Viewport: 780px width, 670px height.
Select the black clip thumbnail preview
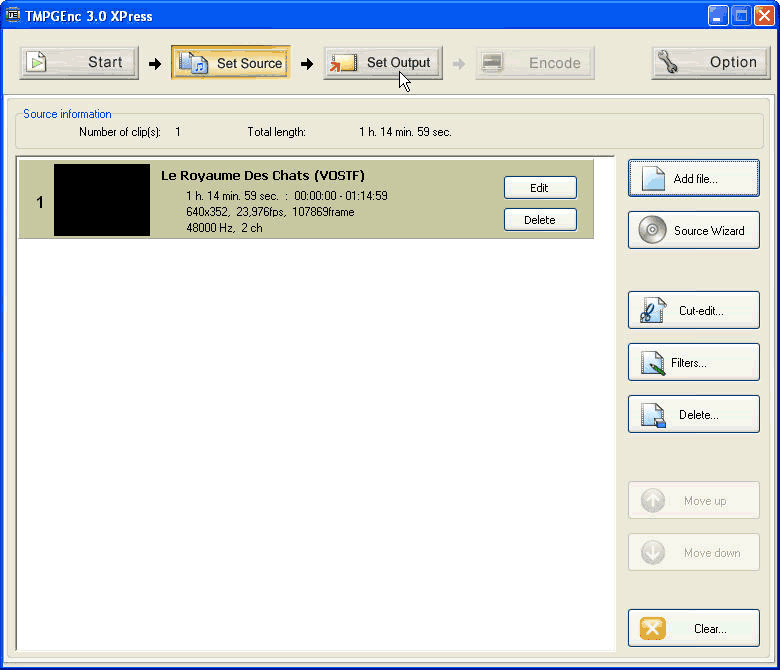click(x=102, y=200)
